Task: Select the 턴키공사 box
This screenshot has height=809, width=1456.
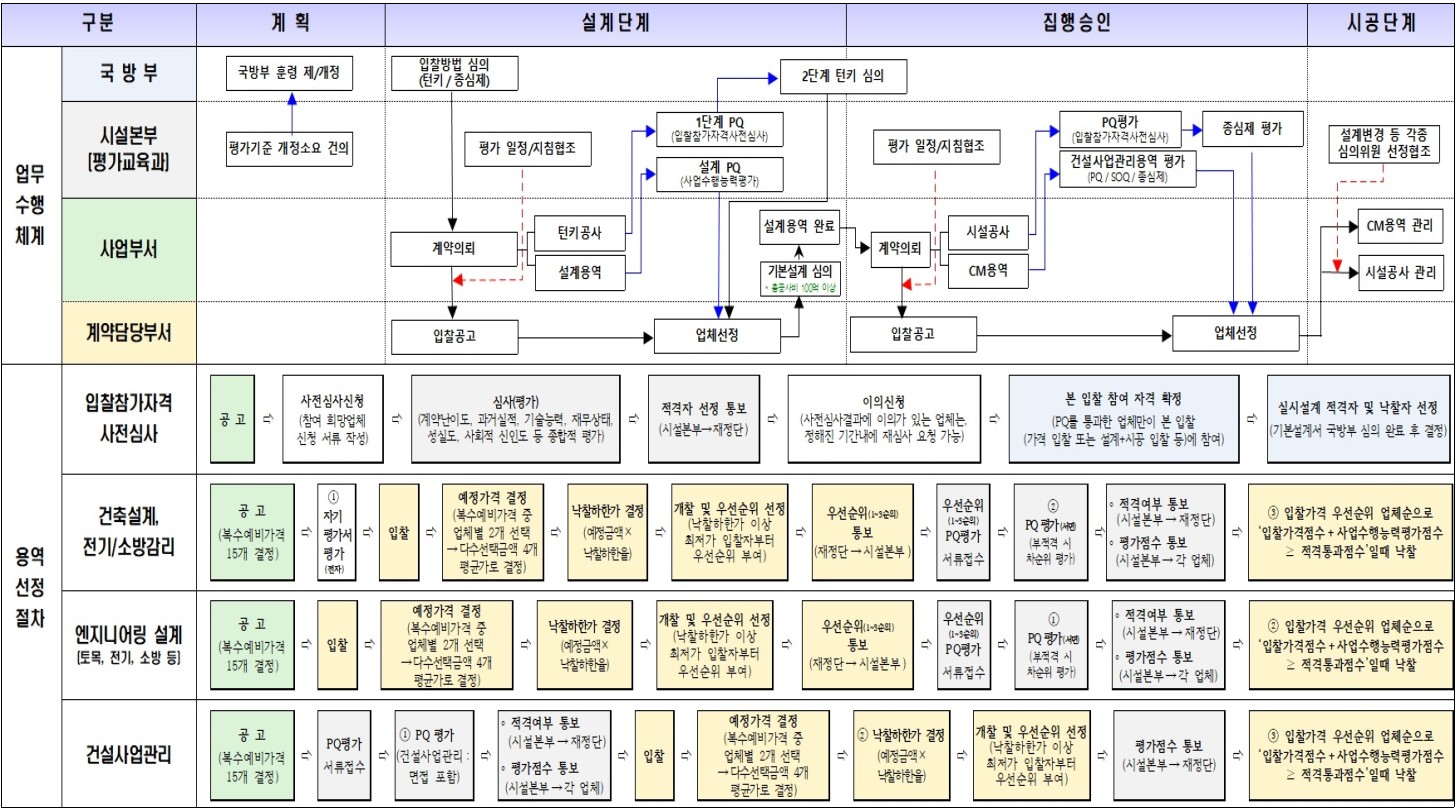Action: (580, 233)
